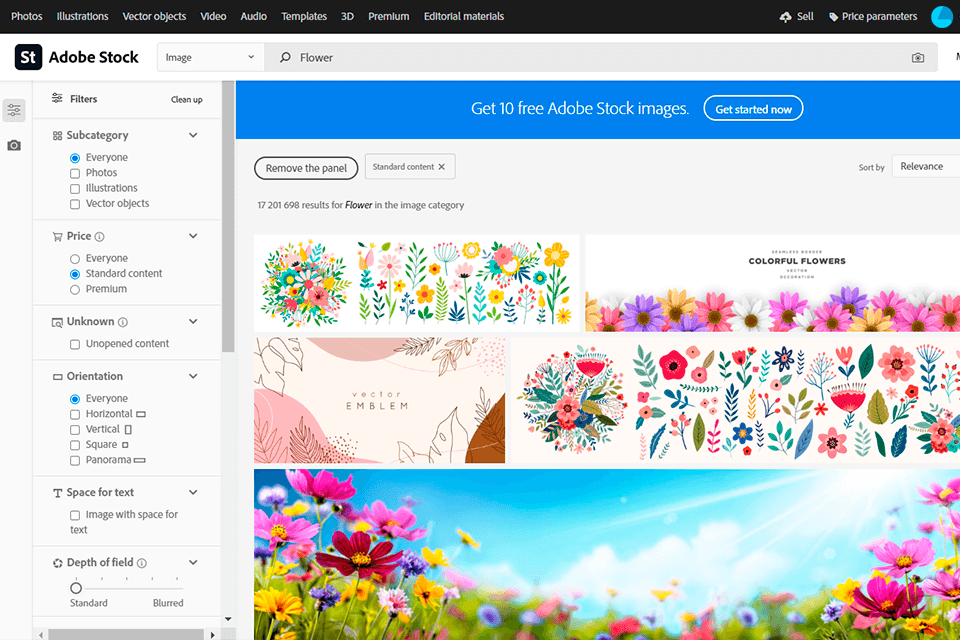Click the Clean up link in Filters

pyautogui.click(x=186, y=99)
